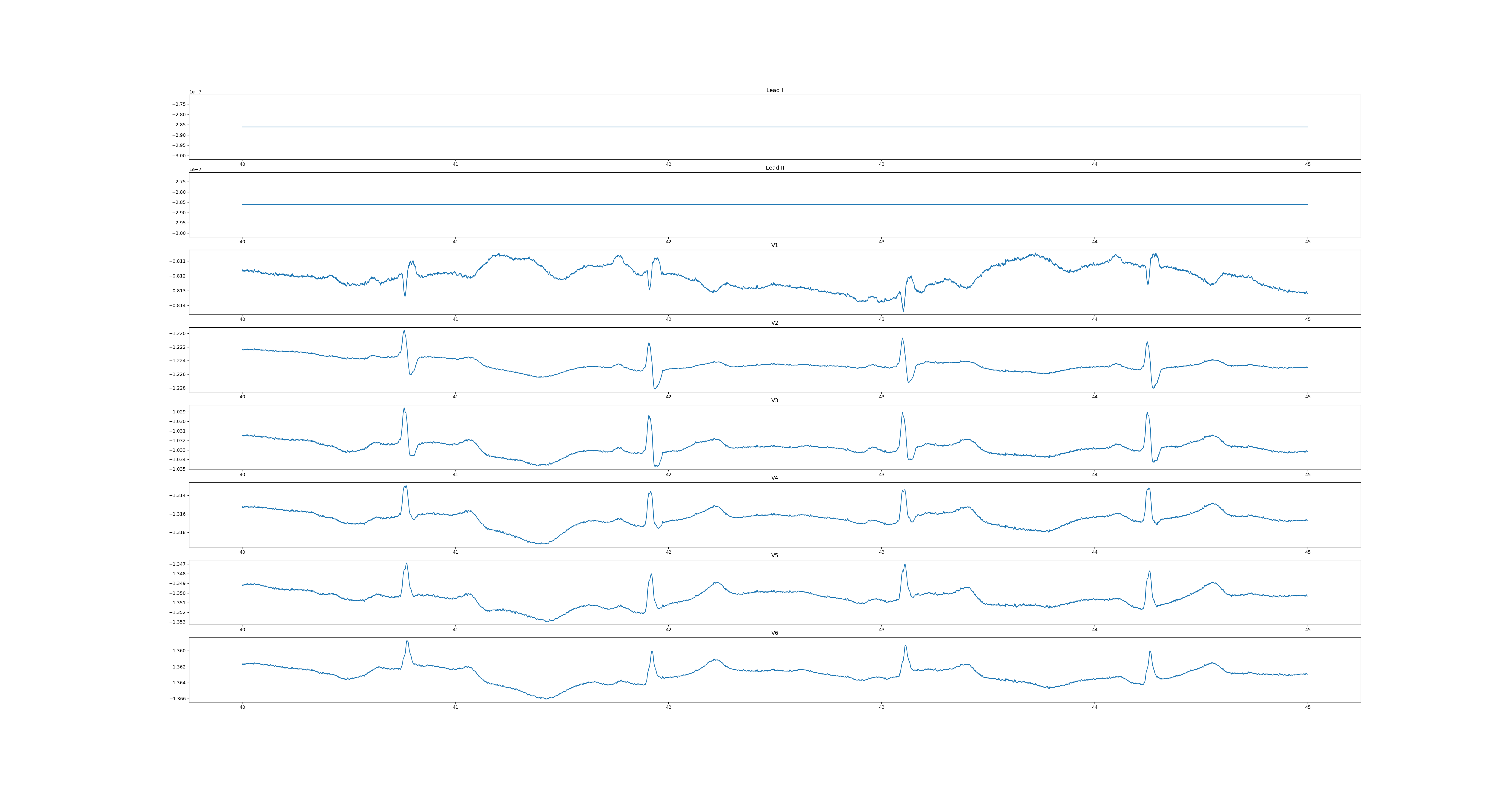Click the -1.353 y-axis label on V5
The height and width of the screenshot is (789, 1512).
[178, 622]
